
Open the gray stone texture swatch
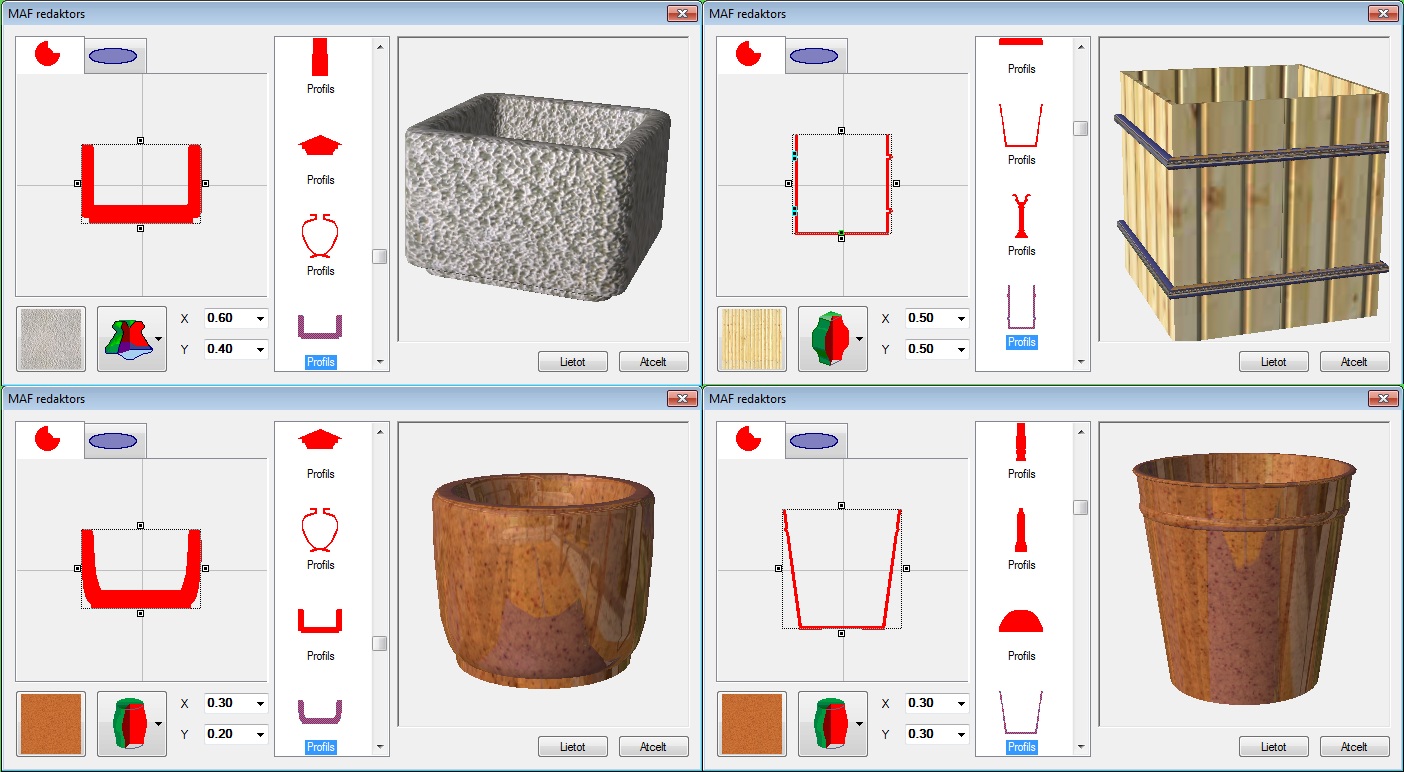[x=51, y=339]
